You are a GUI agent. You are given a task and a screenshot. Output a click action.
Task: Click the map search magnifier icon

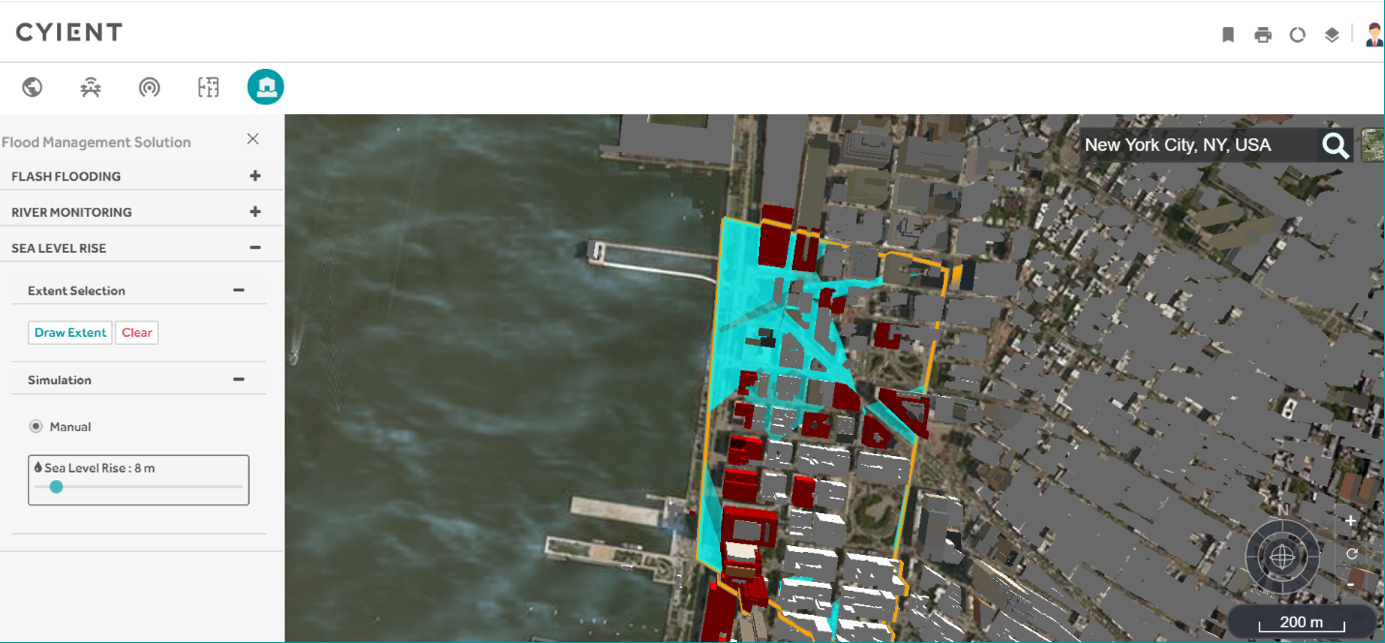(x=1335, y=146)
